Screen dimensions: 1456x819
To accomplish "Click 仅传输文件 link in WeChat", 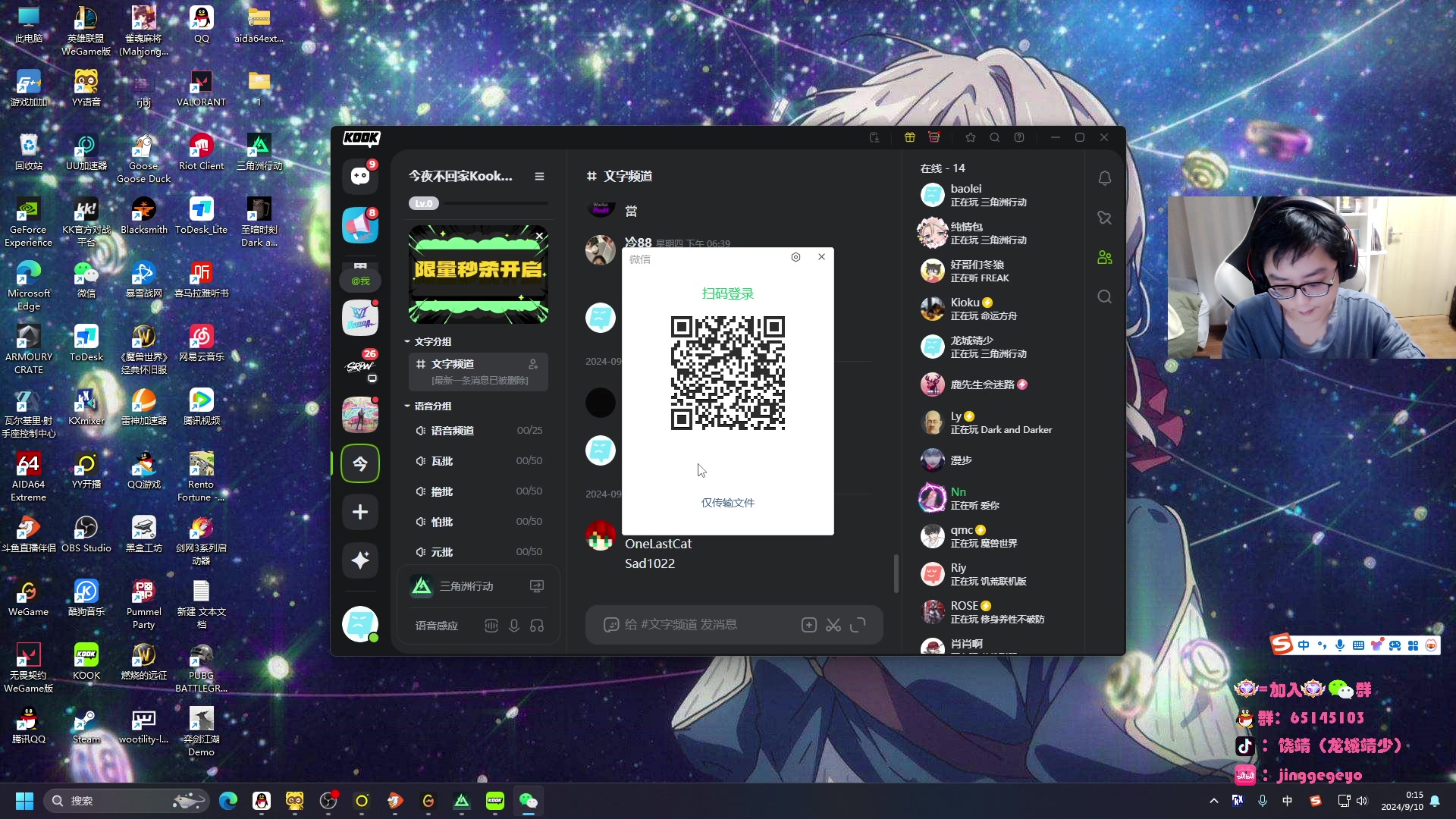I will (728, 503).
